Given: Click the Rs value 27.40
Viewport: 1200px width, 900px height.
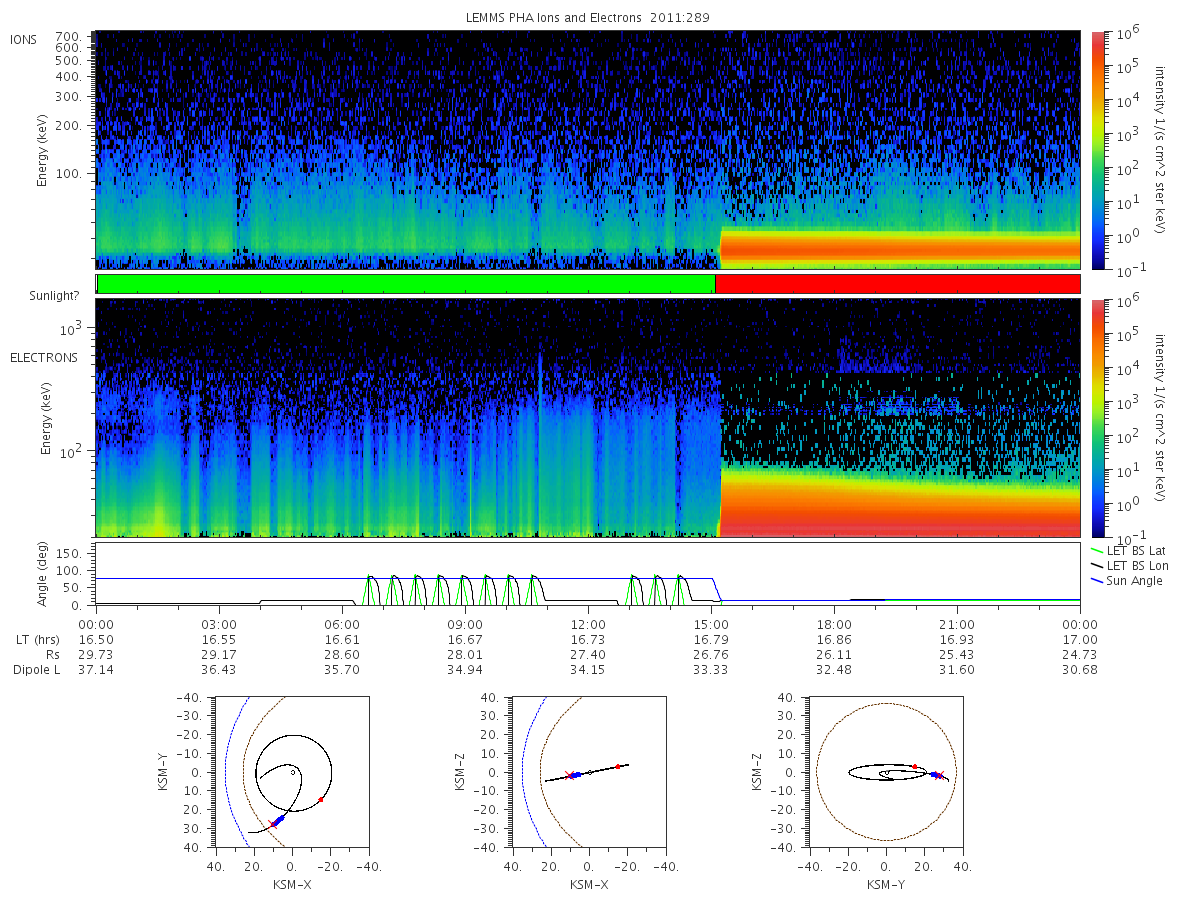Looking at the screenshot, I should click(588, 654).
